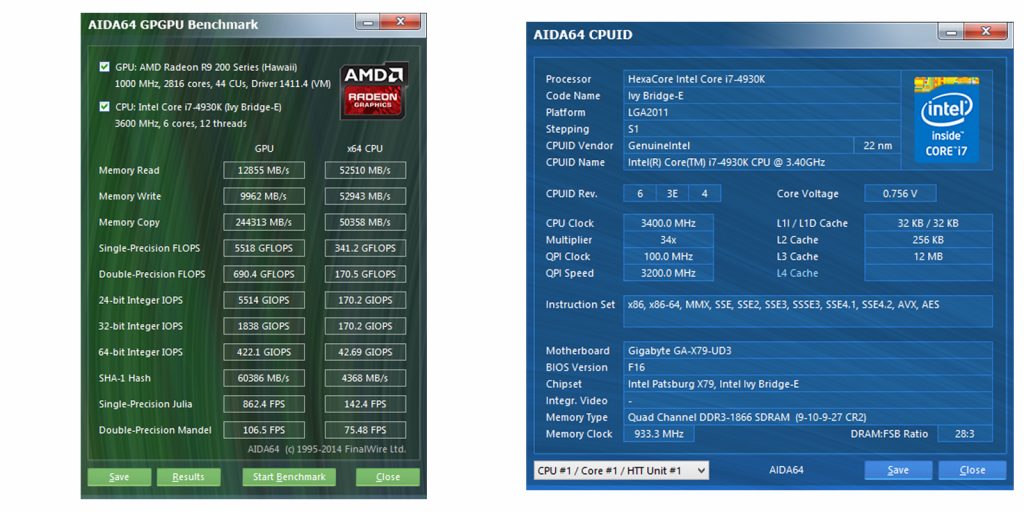Viewport: 1024px width, 512px height.
Task: Click Platform value LGA2011
Action: pos(762,112)
